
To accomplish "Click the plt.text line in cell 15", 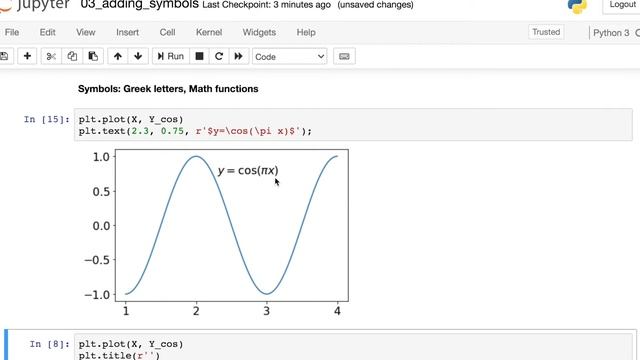I will point(195,131).
